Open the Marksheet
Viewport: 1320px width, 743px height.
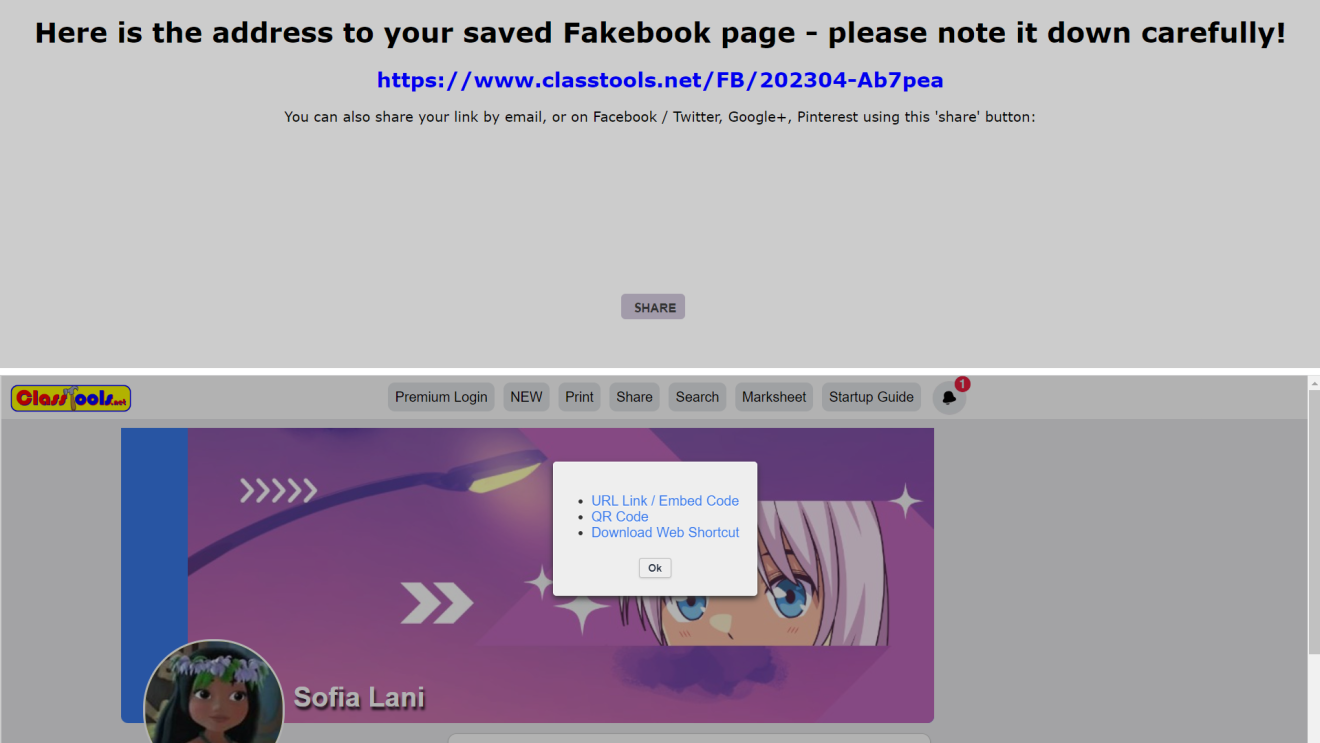click(774, 397)
